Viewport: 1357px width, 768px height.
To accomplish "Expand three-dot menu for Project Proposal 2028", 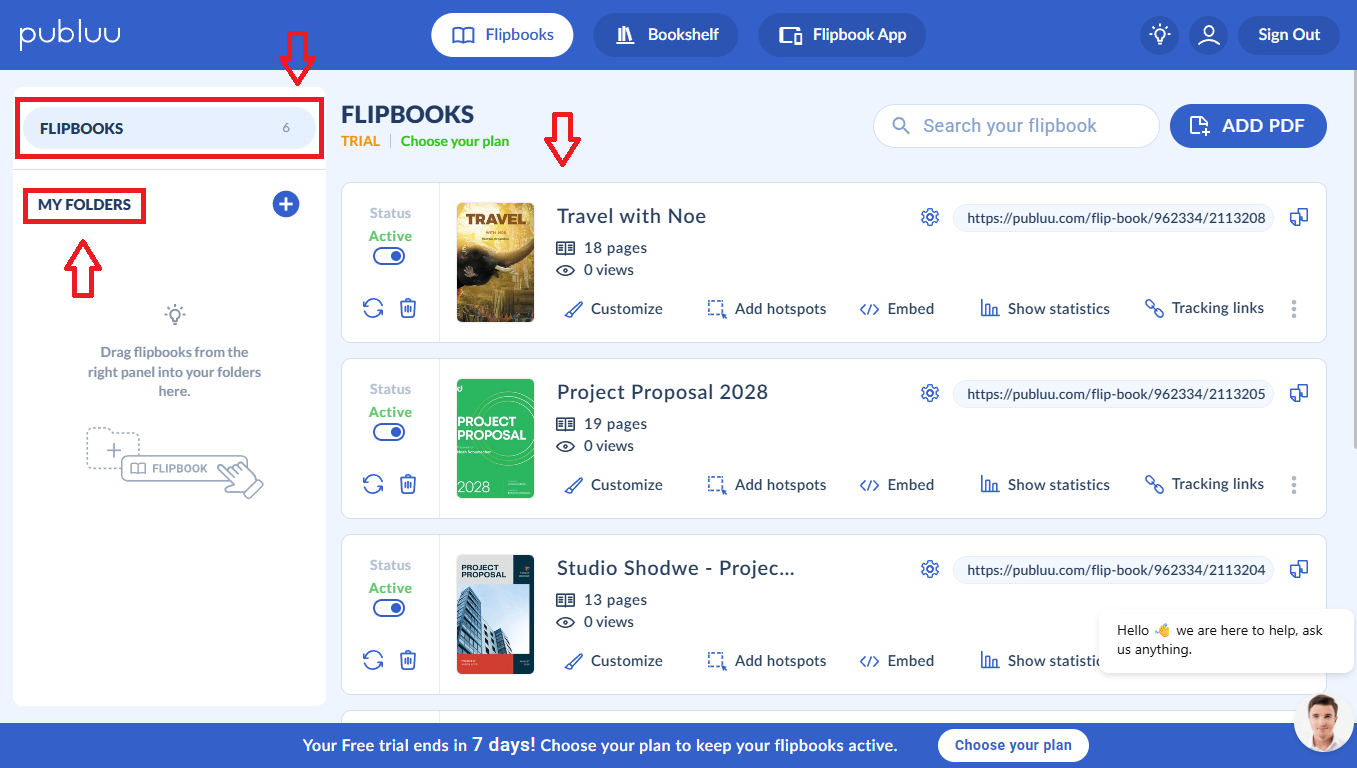I will click(1294, 485).
